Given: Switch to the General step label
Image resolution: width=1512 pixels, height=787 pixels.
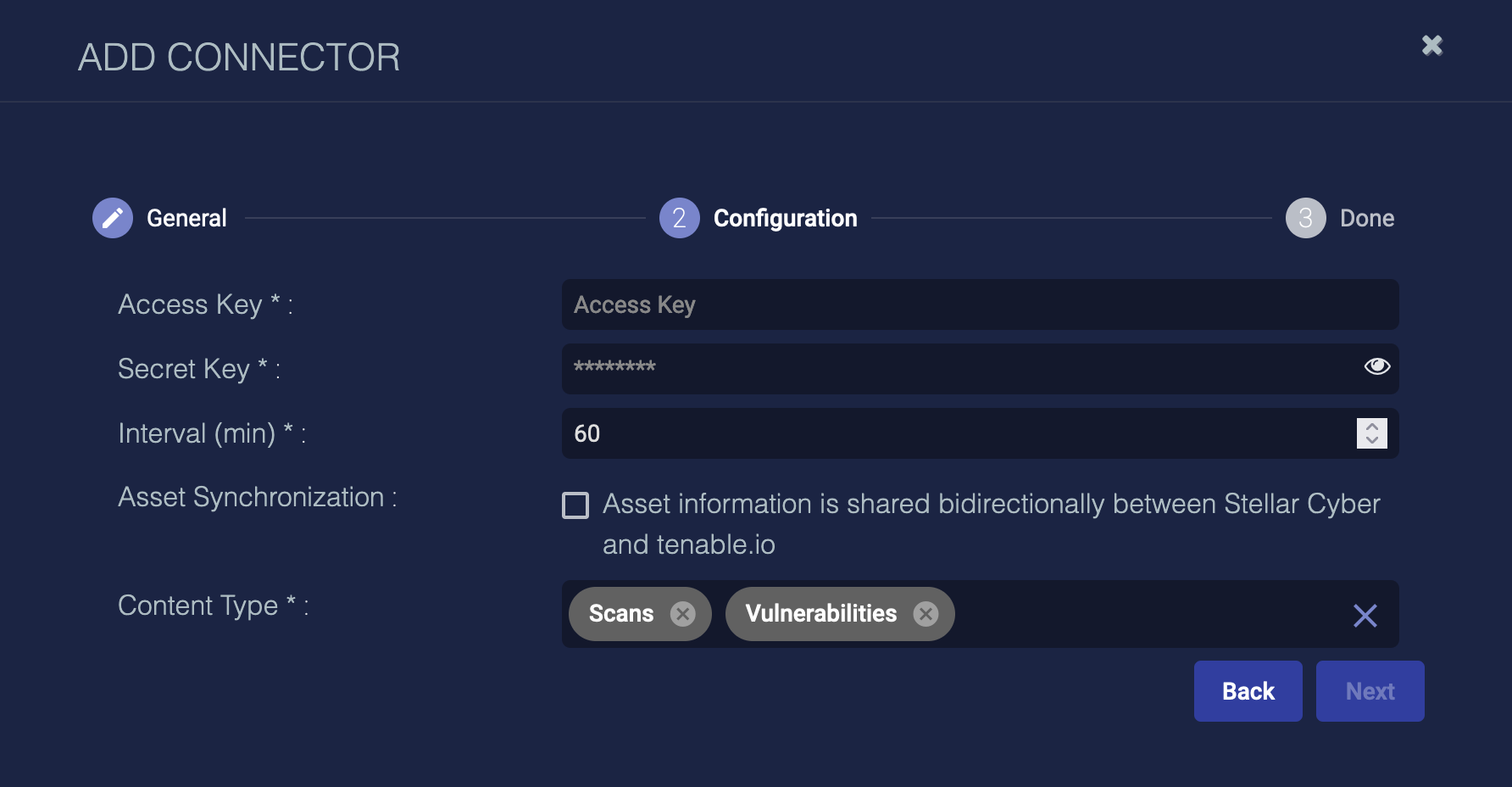Looking at the screenshot, I should tap(186, 218).
